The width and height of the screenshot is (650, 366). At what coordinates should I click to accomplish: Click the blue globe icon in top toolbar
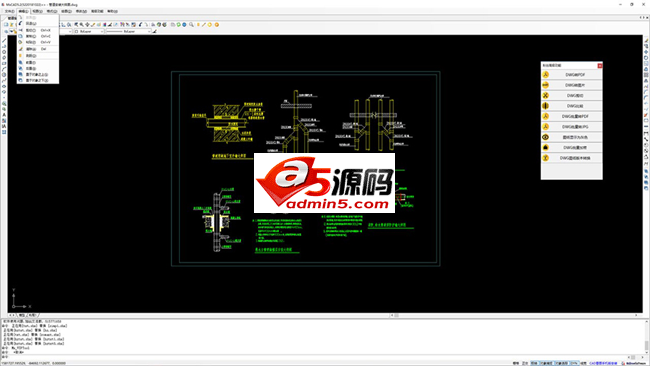(x=184, y=24)
